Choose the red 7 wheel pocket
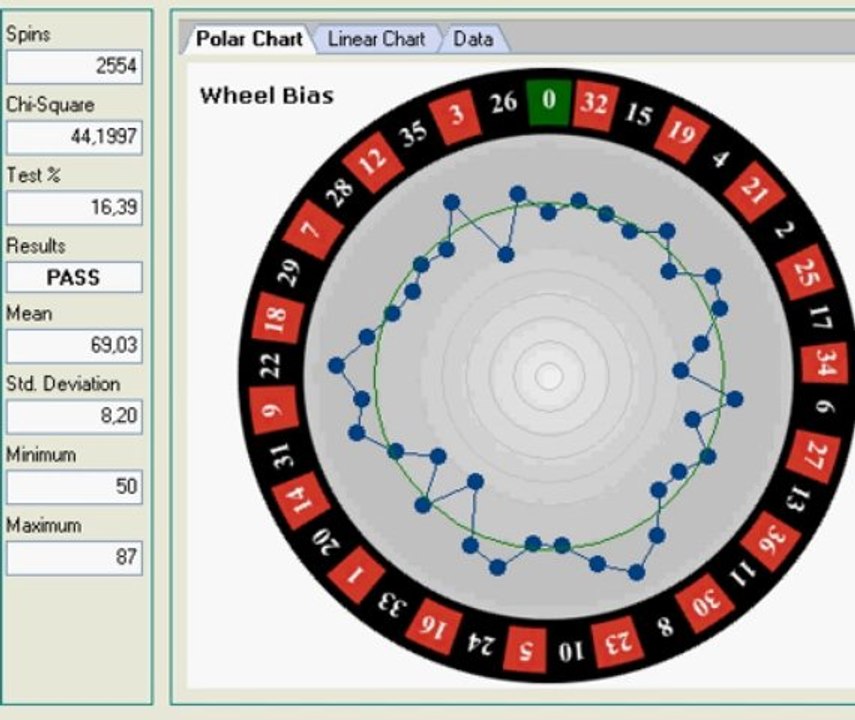The width and height of the screenshot is (855, 720). tap(312, 230)
